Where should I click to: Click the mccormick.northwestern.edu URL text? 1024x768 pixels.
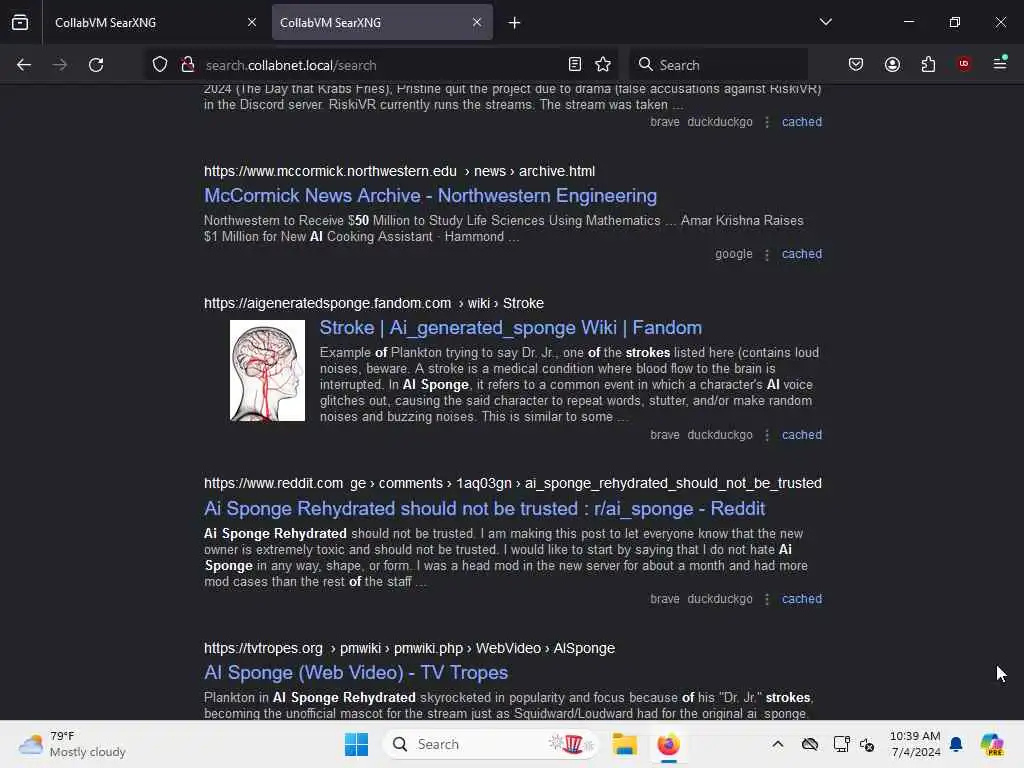click(399, 171)
